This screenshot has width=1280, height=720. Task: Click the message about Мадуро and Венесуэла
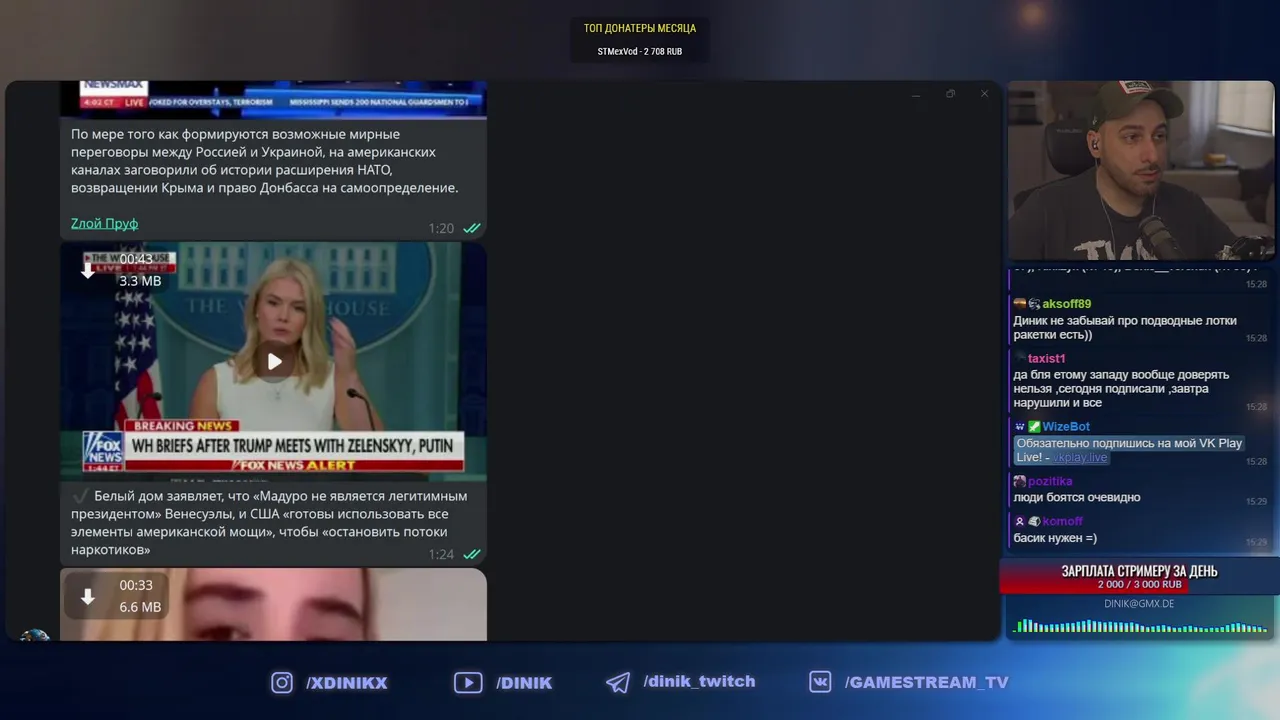(x=269, y=523)
